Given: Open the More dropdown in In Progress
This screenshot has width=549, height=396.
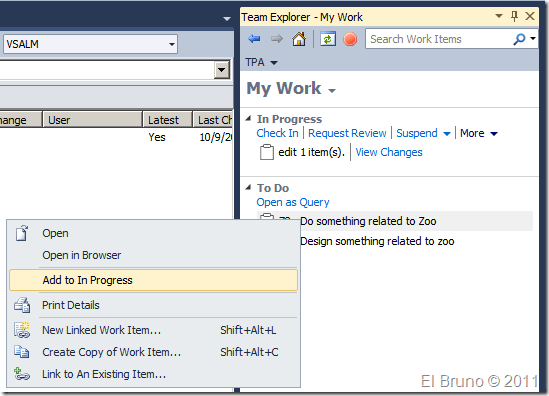Looking at the screenshot, I should point(494,133).
